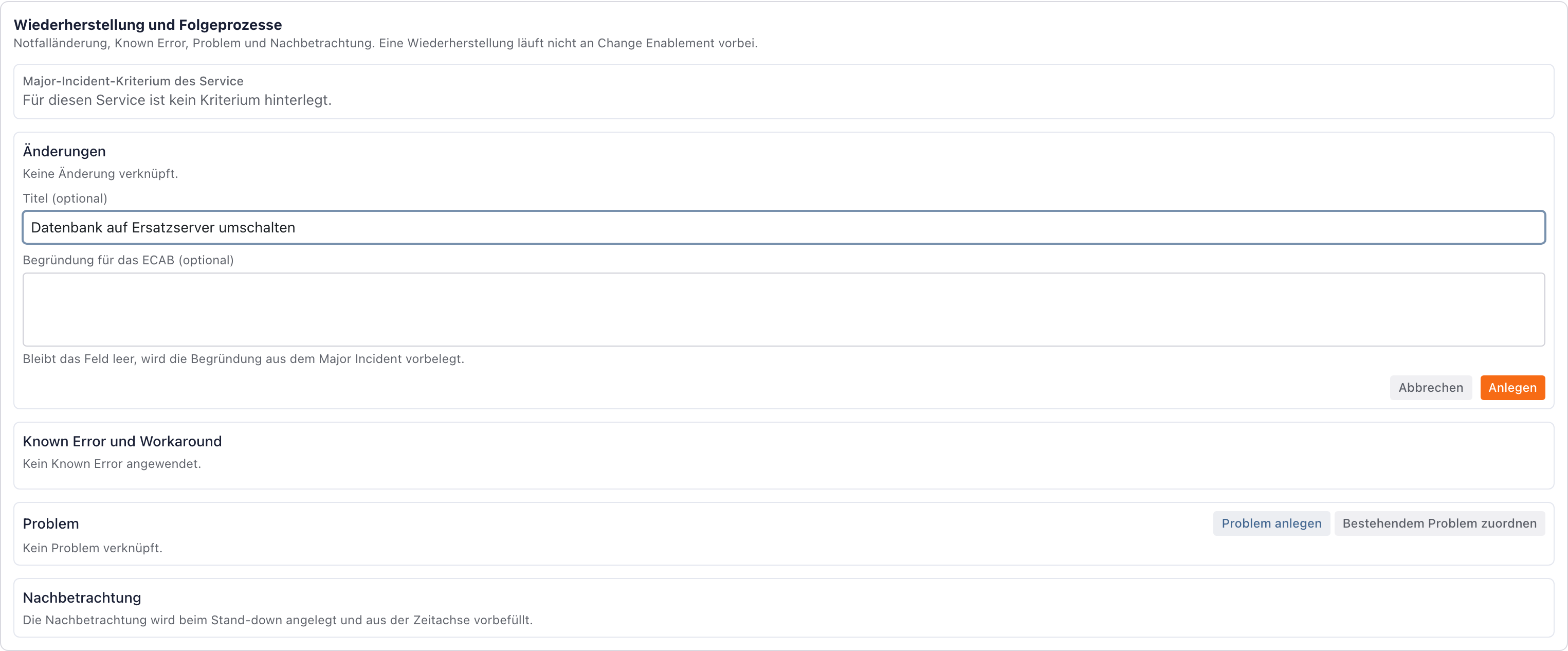1568x651 pixels.
Task: Click the note about Stand-down and Zeitachse
Action: click(278, 620)
